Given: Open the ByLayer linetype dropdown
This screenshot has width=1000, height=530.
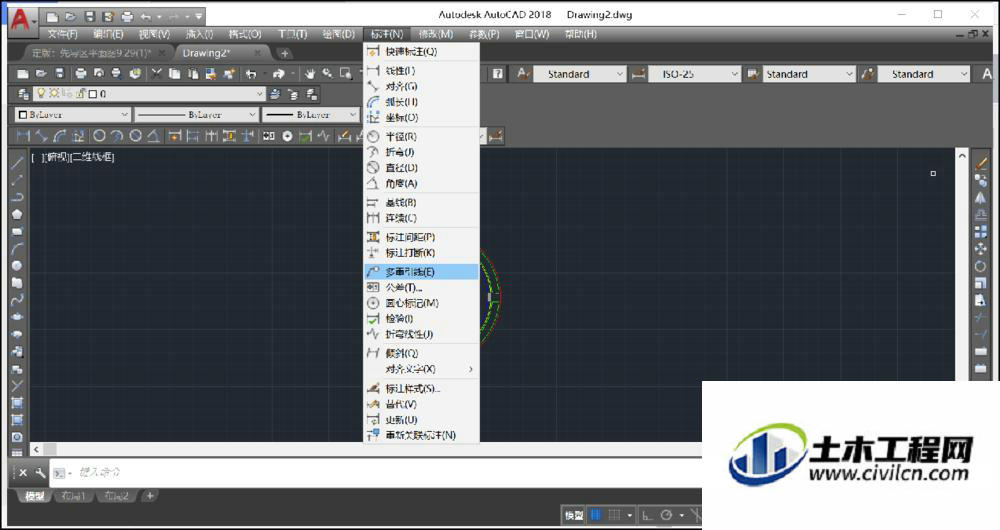Looking at the screenshot, I should (196, 115).
